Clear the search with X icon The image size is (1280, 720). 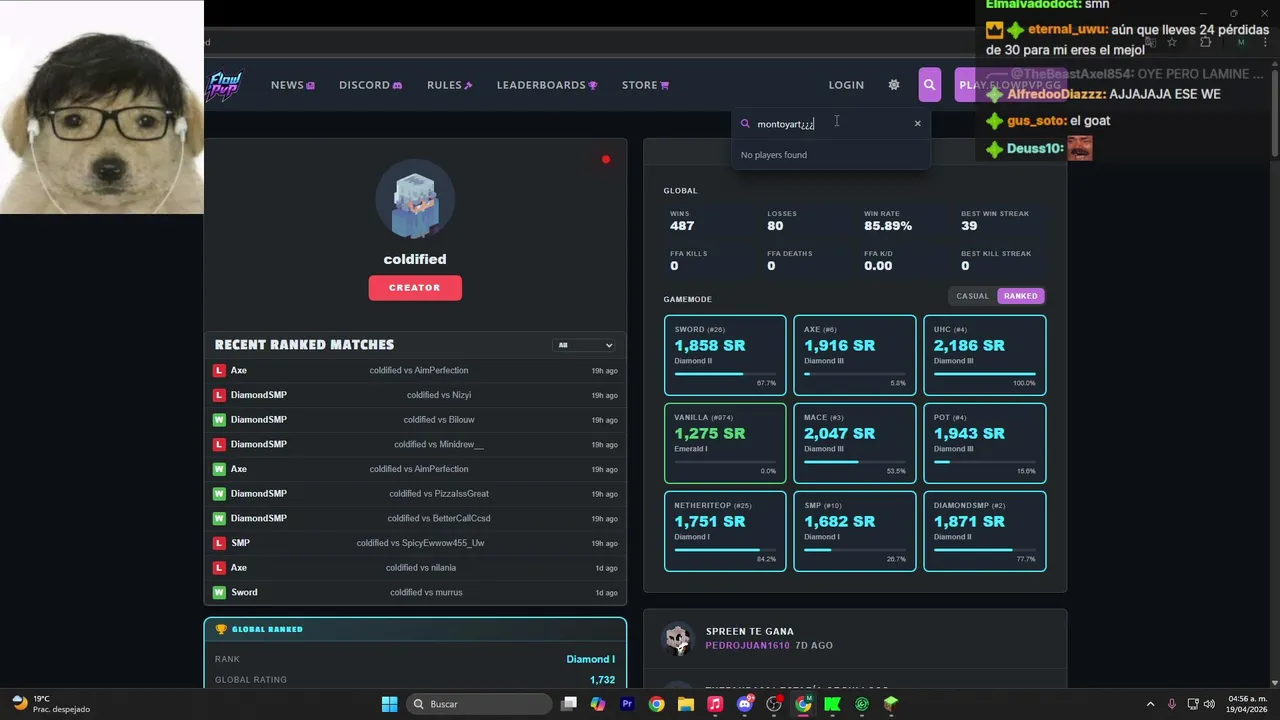(917, 124)
